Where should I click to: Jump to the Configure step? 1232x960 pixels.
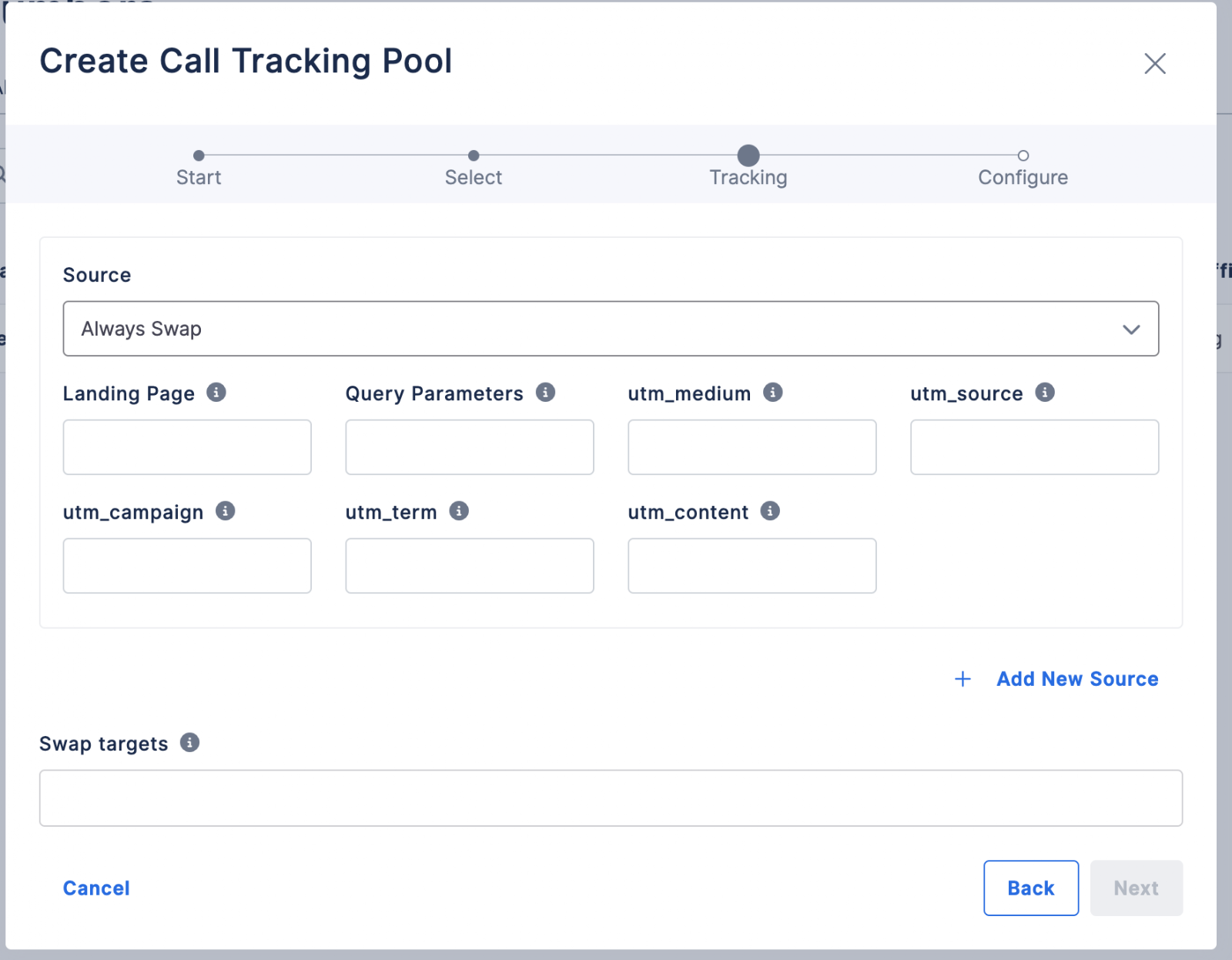pyautogui.click(x=1023, y=168)
